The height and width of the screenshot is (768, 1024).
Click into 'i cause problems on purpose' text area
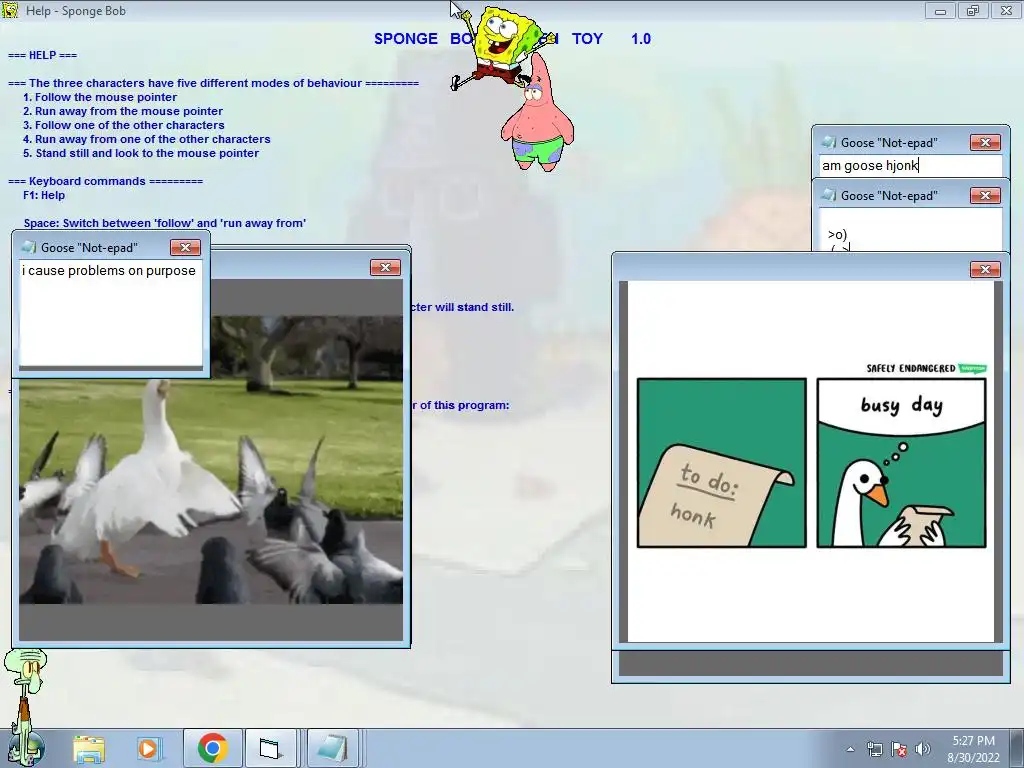[x=111, y=313]
